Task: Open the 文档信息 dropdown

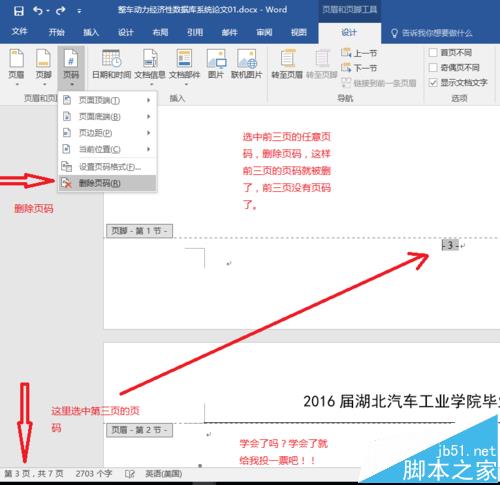Action: [150, 67]
